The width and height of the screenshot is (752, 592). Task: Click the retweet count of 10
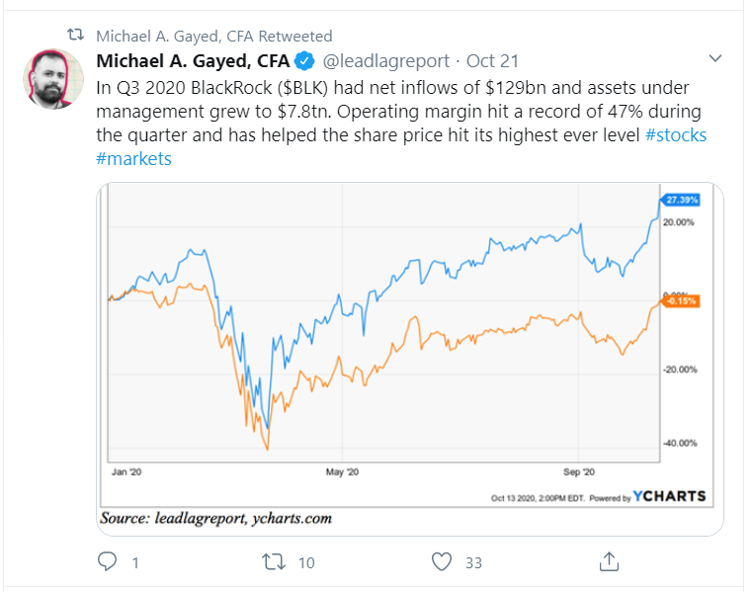pos(305,563)
